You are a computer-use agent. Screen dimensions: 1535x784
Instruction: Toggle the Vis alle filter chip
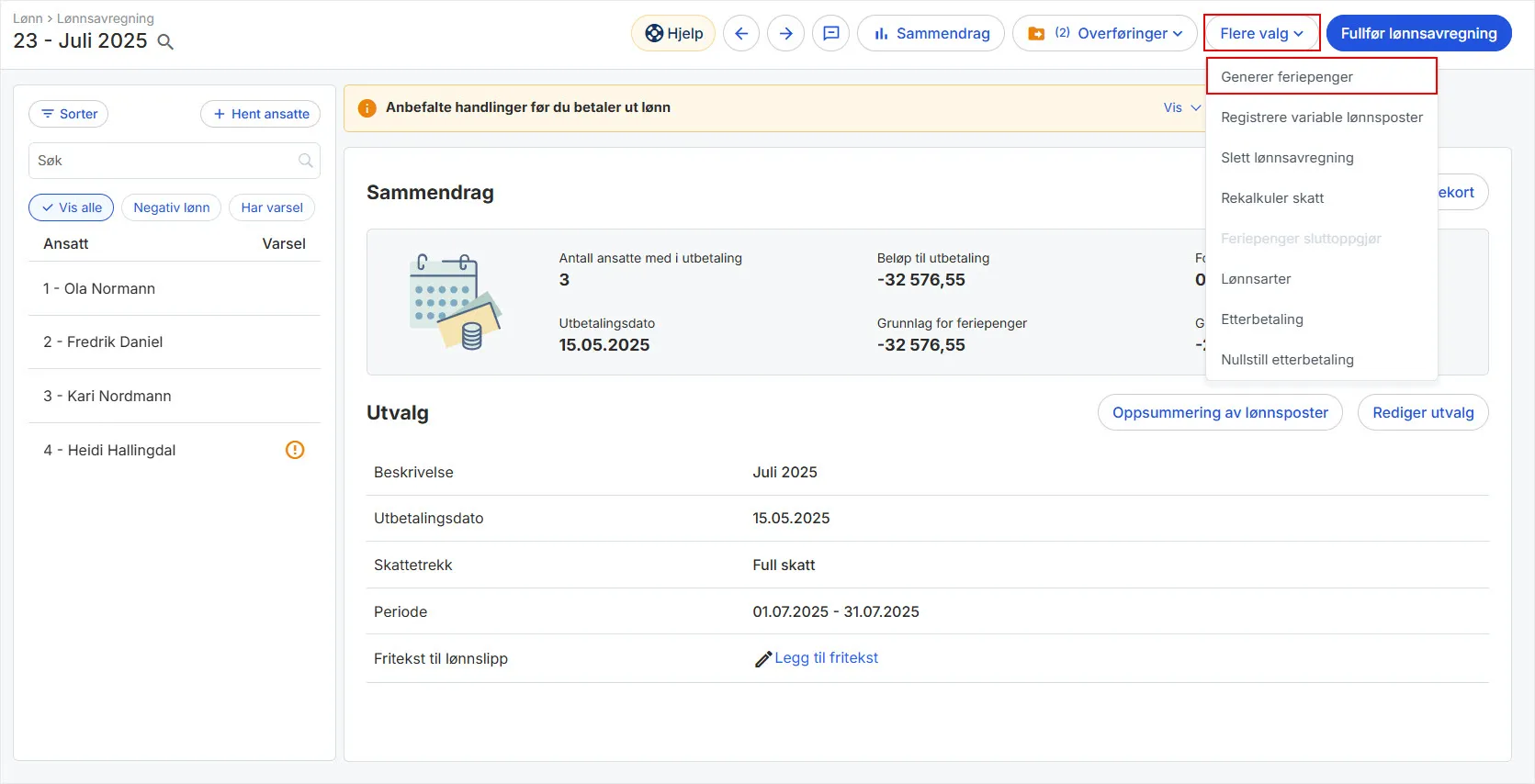72,207
